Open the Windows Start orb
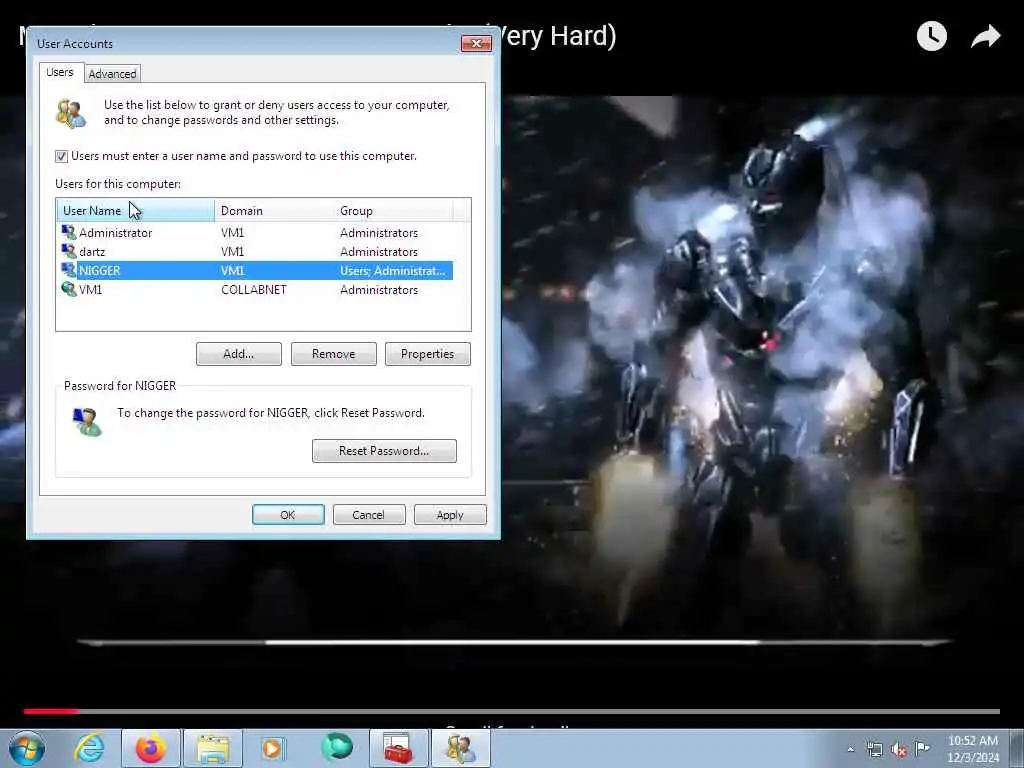Viewport: 1024px width, 768px height. [27, 748]
